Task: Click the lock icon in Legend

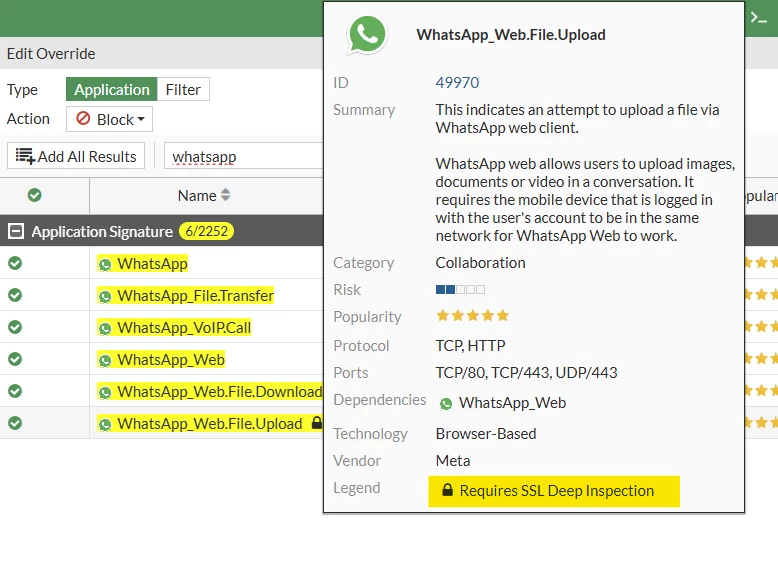Action: tap(448, 490)
